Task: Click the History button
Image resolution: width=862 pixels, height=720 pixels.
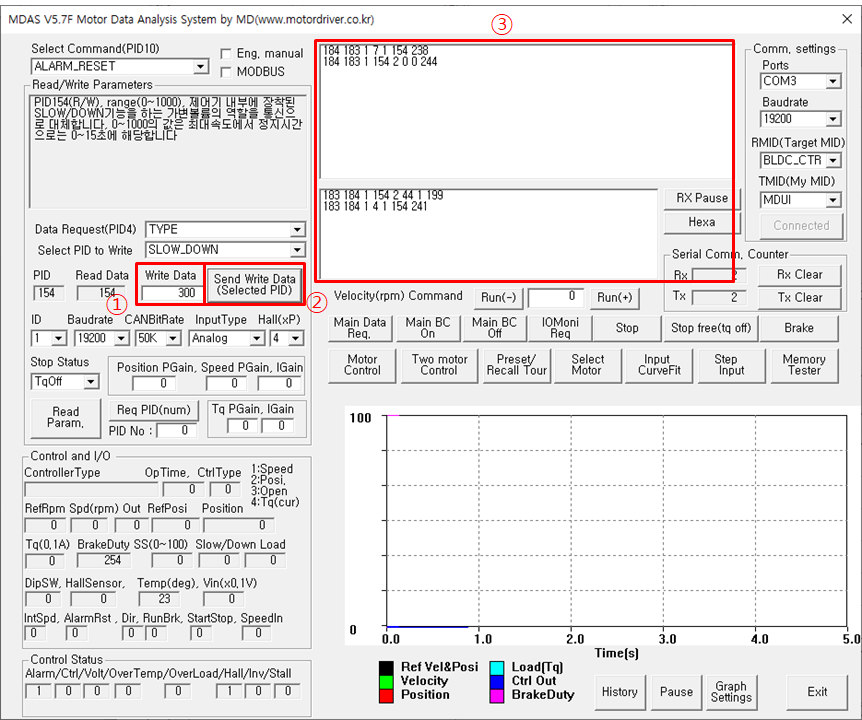Action: (620, 692)
